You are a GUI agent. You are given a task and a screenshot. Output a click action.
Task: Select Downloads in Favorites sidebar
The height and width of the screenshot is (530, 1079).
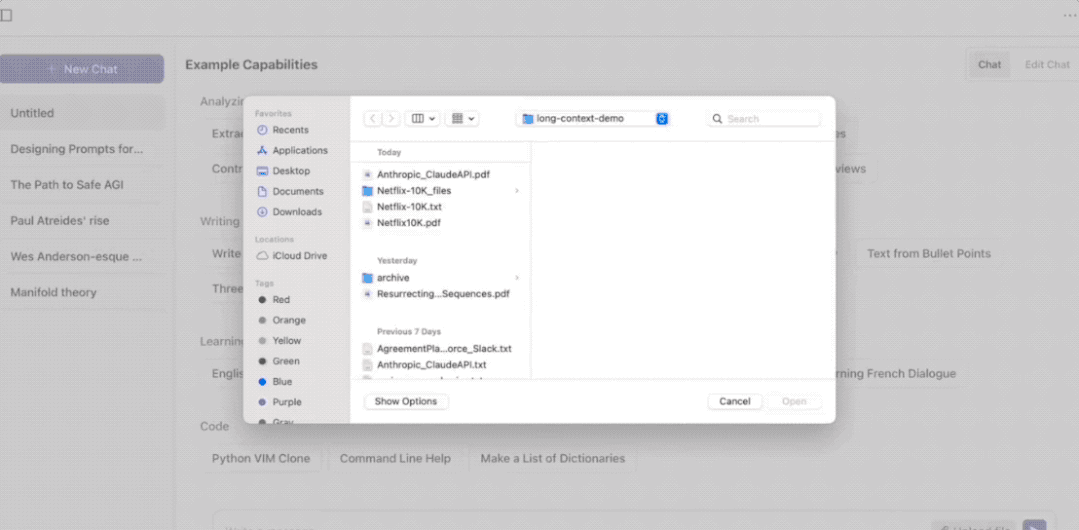[x=297, y=212]
